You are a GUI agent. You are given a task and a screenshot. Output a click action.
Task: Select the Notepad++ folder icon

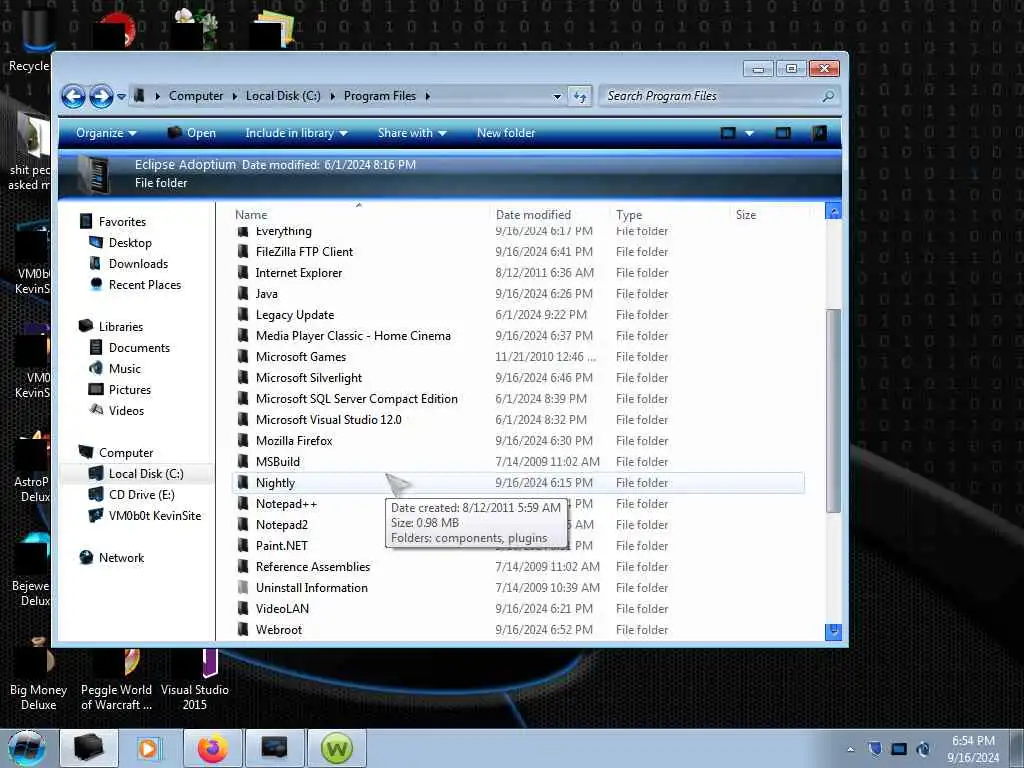click(243, 504)
